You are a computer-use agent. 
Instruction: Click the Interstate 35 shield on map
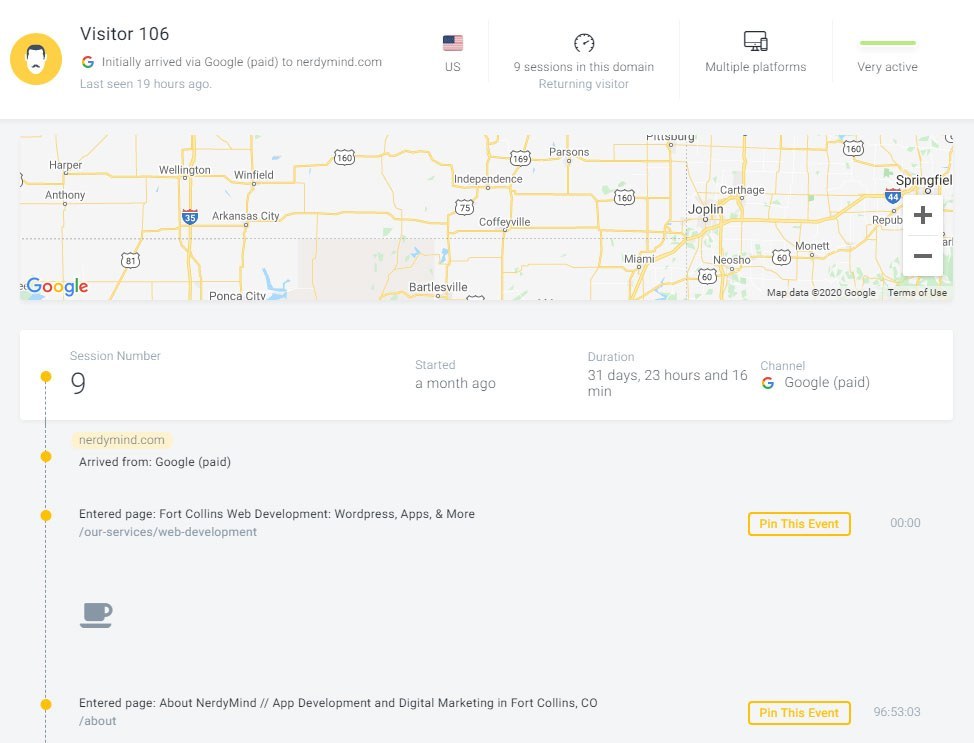point(190,217)
